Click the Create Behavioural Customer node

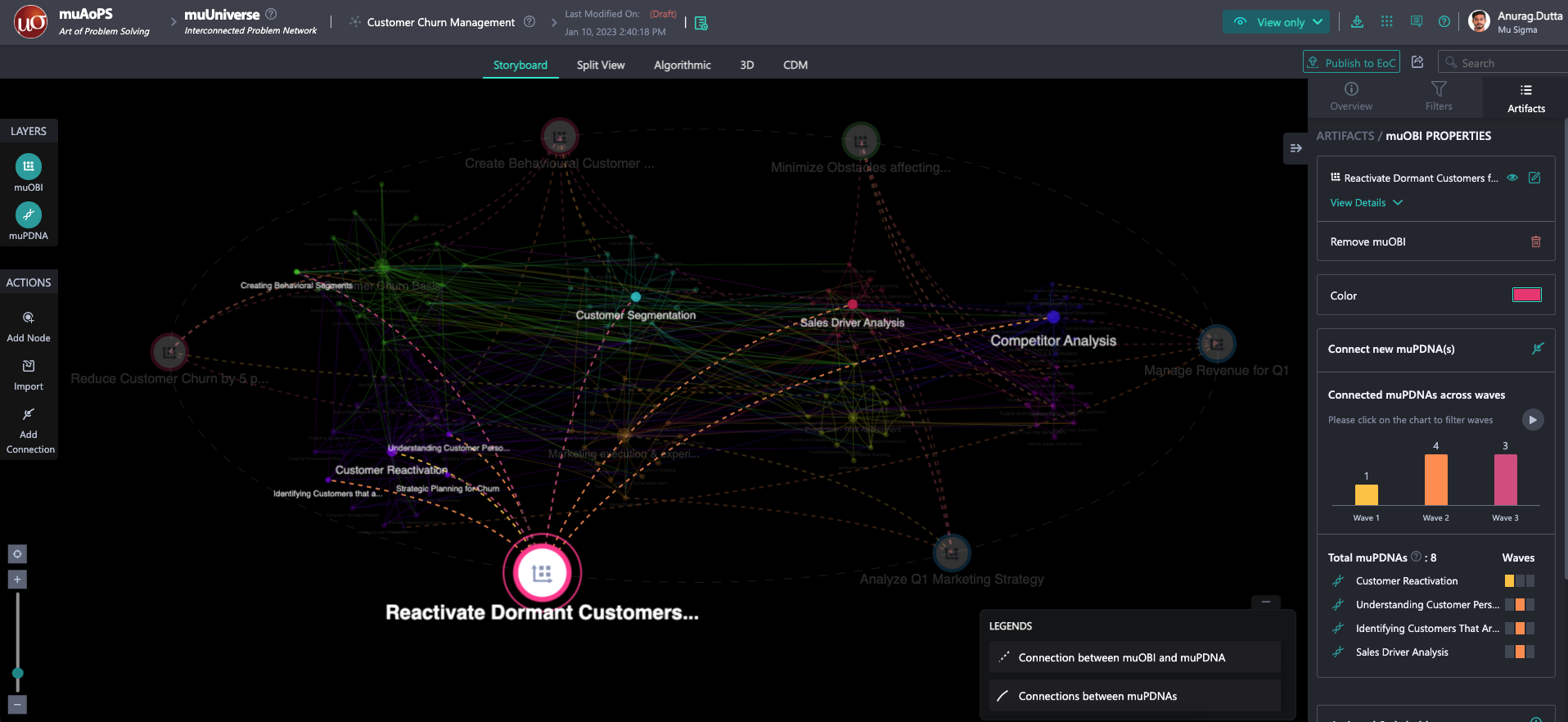pyautogui.click(x=560, y=137)
